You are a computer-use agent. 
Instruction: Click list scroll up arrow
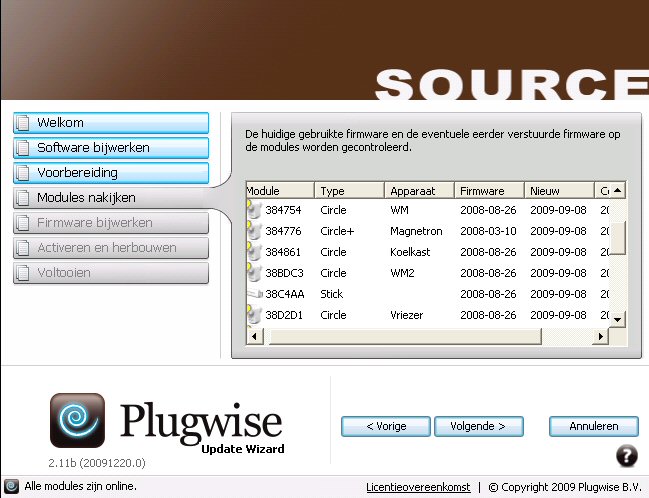click(618, 190)
